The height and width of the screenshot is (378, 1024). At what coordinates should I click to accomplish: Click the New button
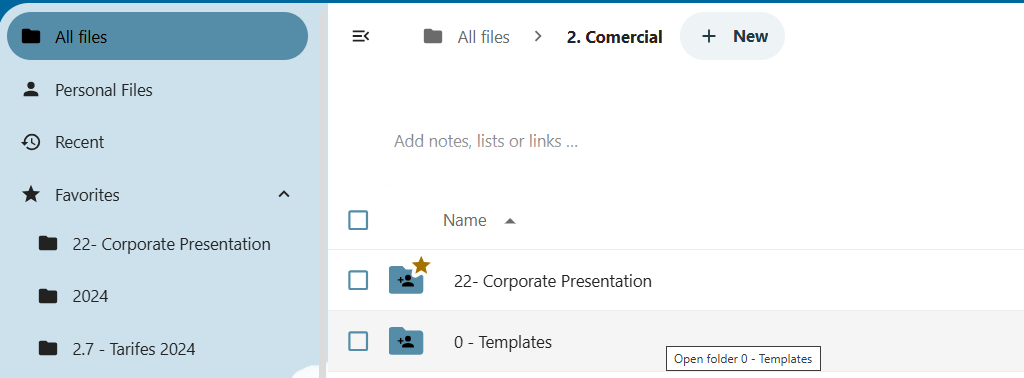(x=732, y=37)
